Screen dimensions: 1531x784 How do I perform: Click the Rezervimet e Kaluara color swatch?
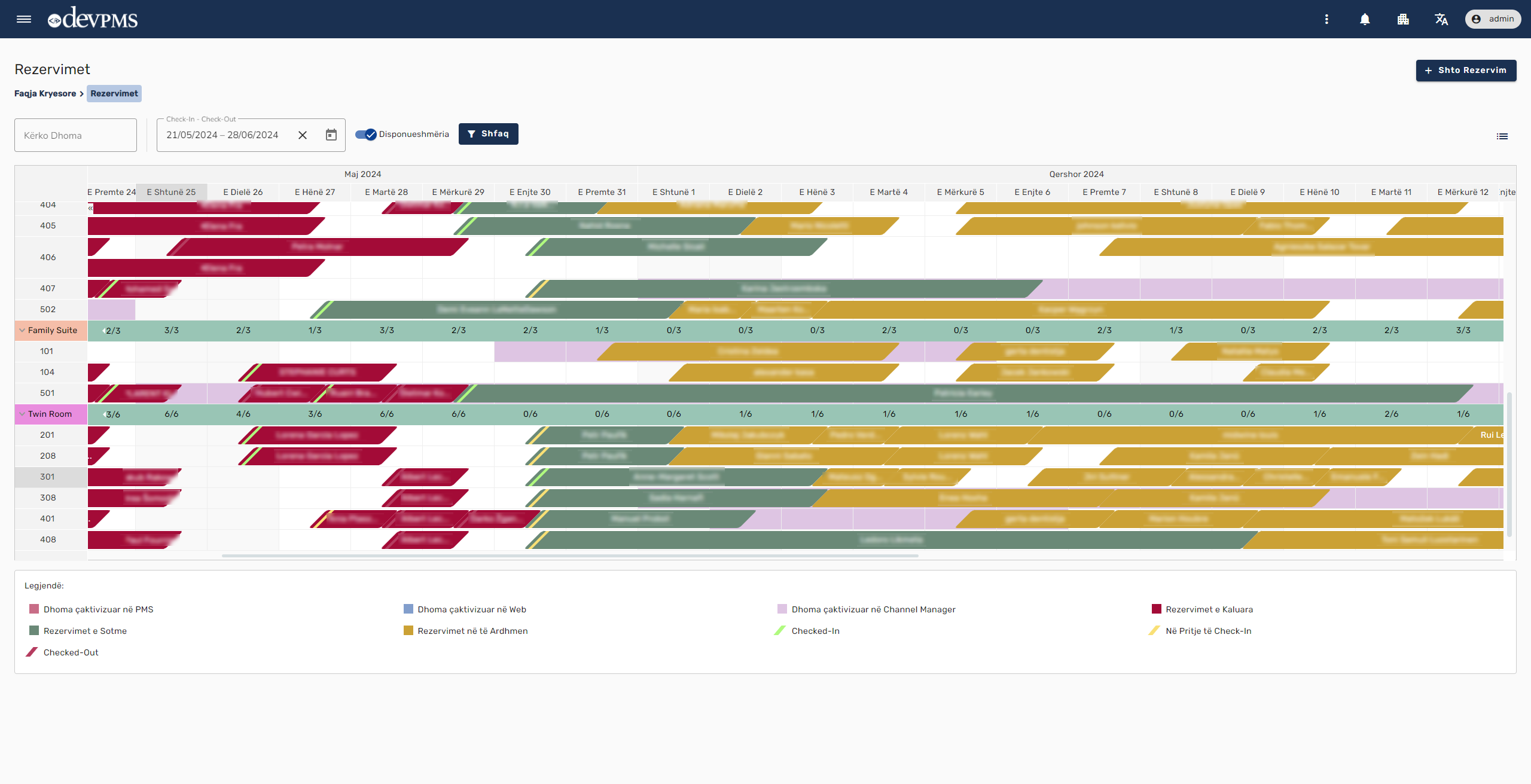[x=1156, y=609]
